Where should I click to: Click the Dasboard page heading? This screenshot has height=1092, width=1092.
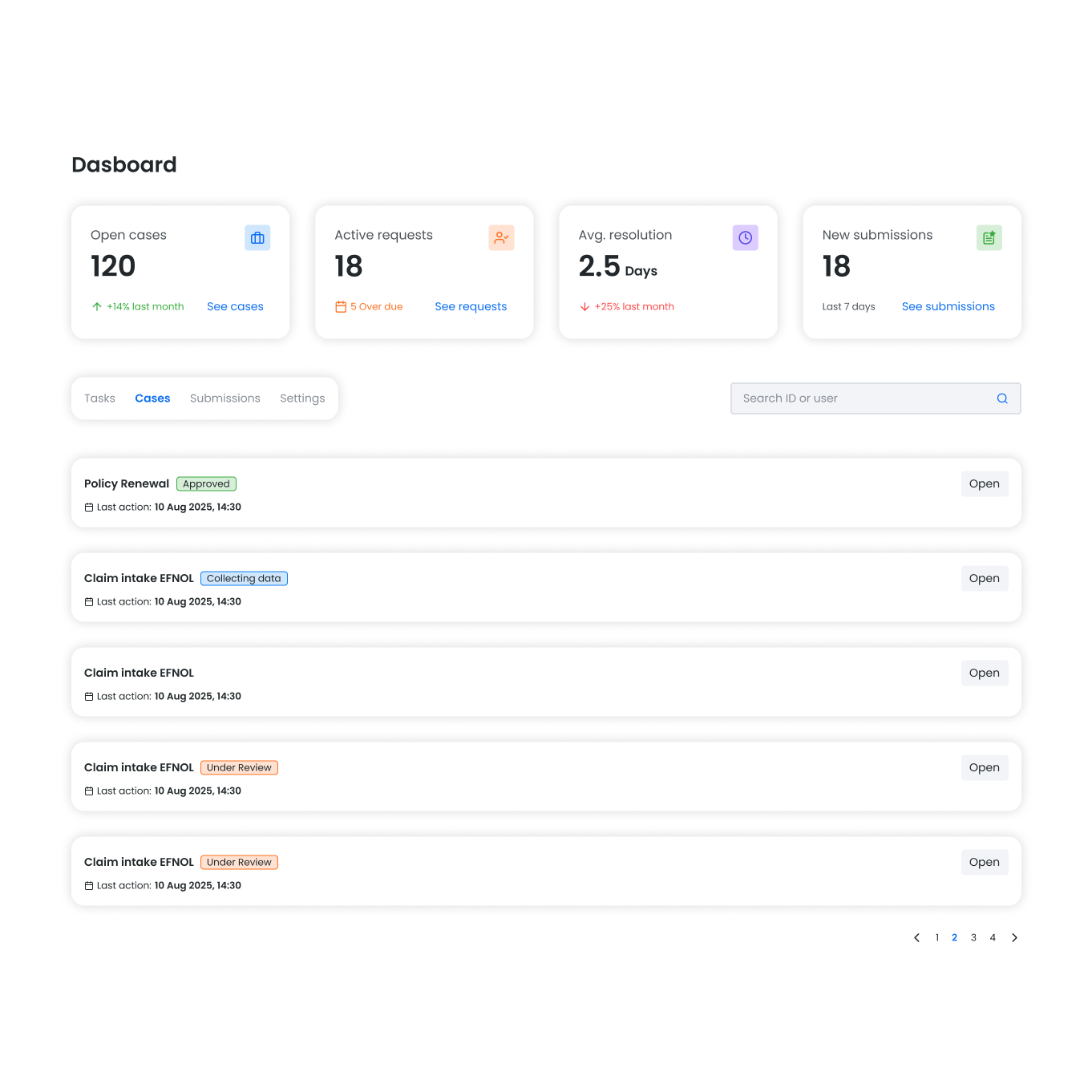click(124, 164)
